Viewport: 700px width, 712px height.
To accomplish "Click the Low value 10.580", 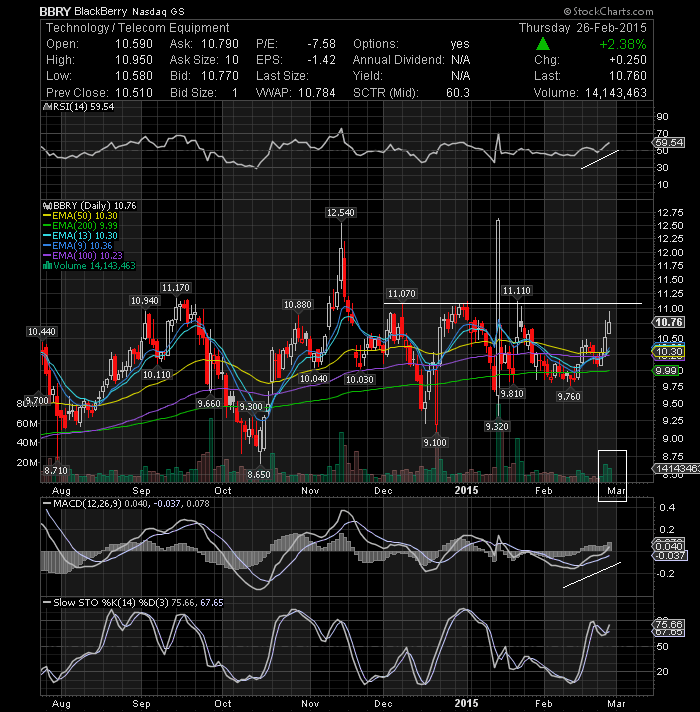I will click(133, 76).
